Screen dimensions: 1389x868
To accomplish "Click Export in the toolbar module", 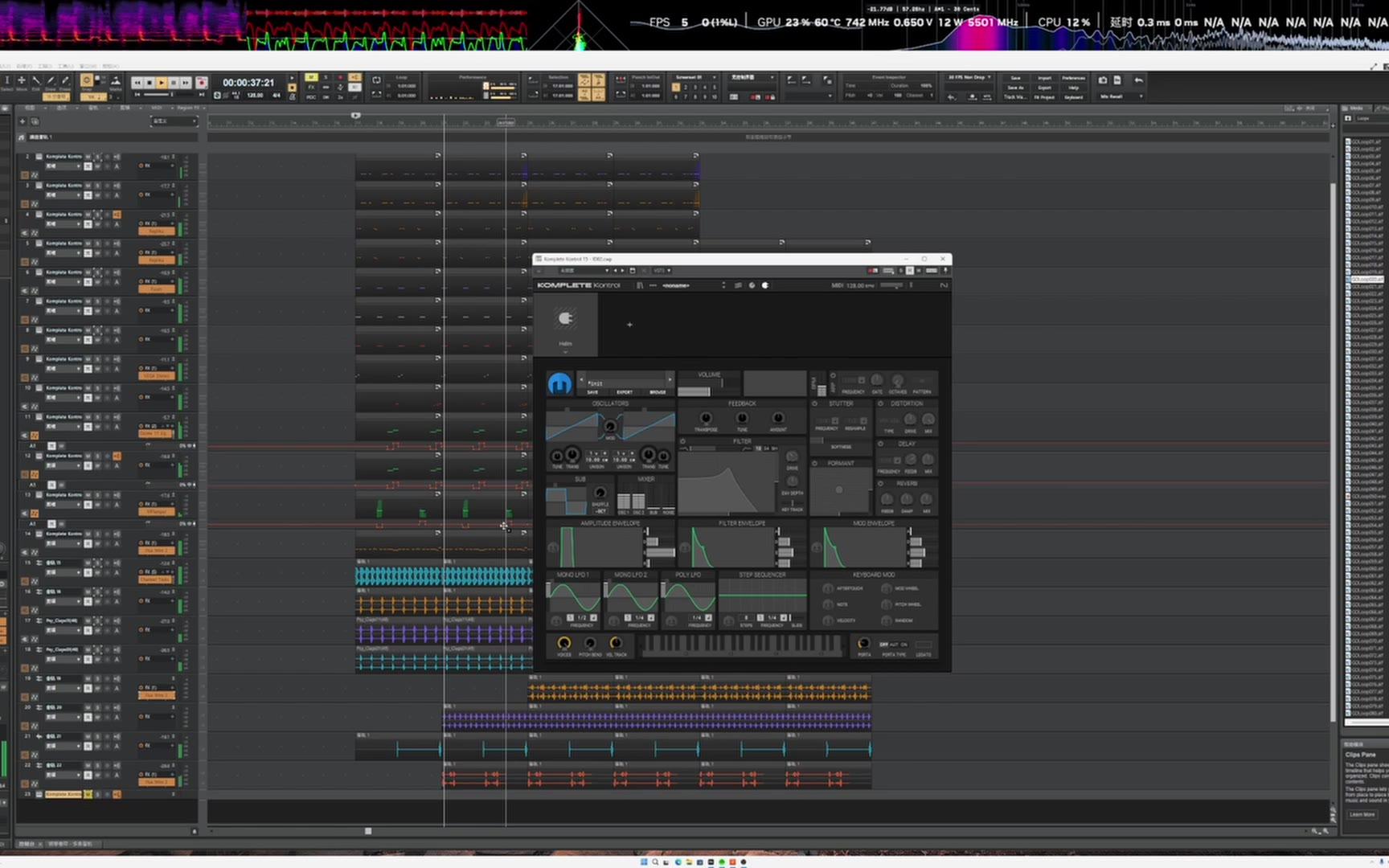I will coord(1044,88).
